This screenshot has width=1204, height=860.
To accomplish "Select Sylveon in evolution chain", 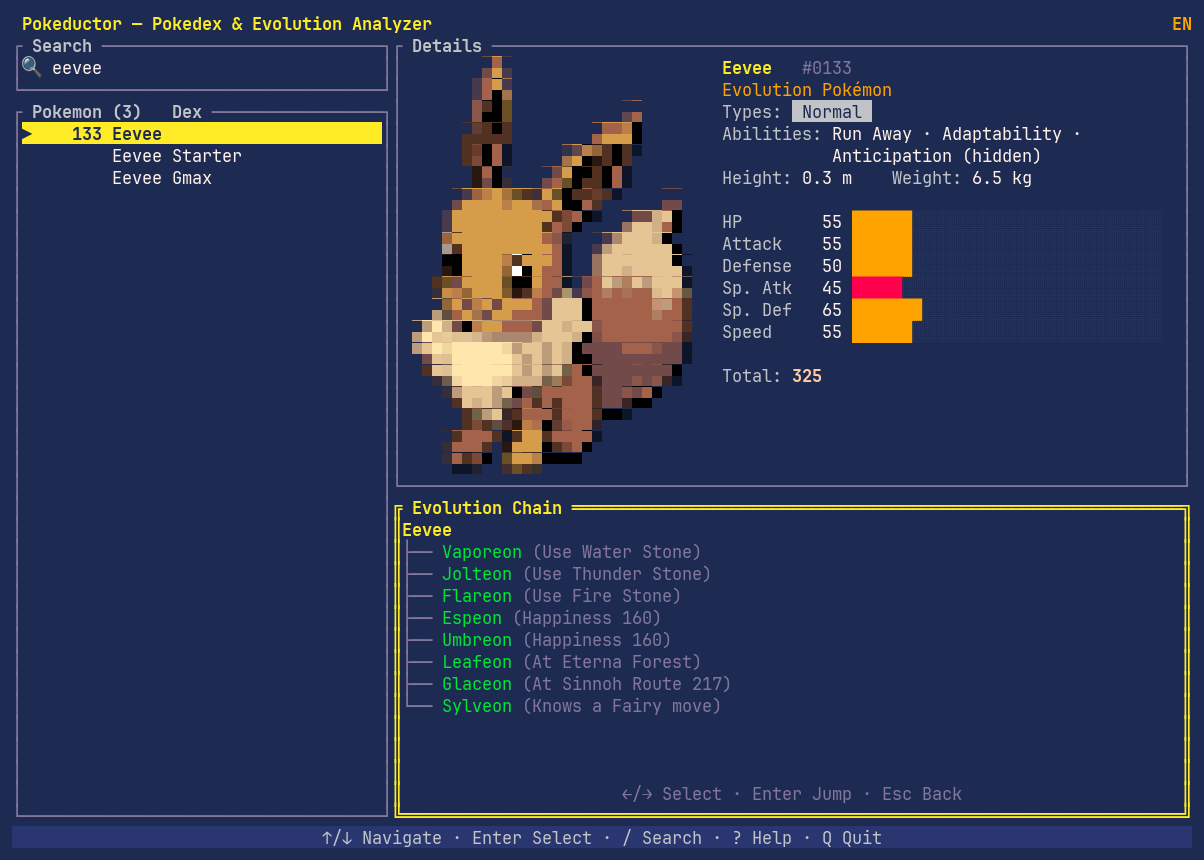I will (x=477, y=706).
